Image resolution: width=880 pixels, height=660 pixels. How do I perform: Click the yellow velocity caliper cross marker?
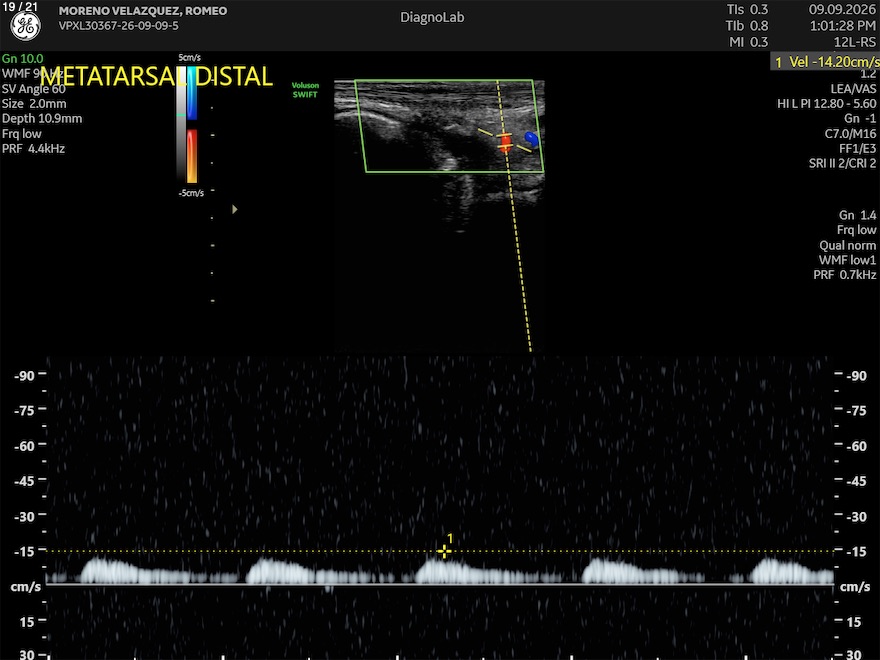(444, 552)
